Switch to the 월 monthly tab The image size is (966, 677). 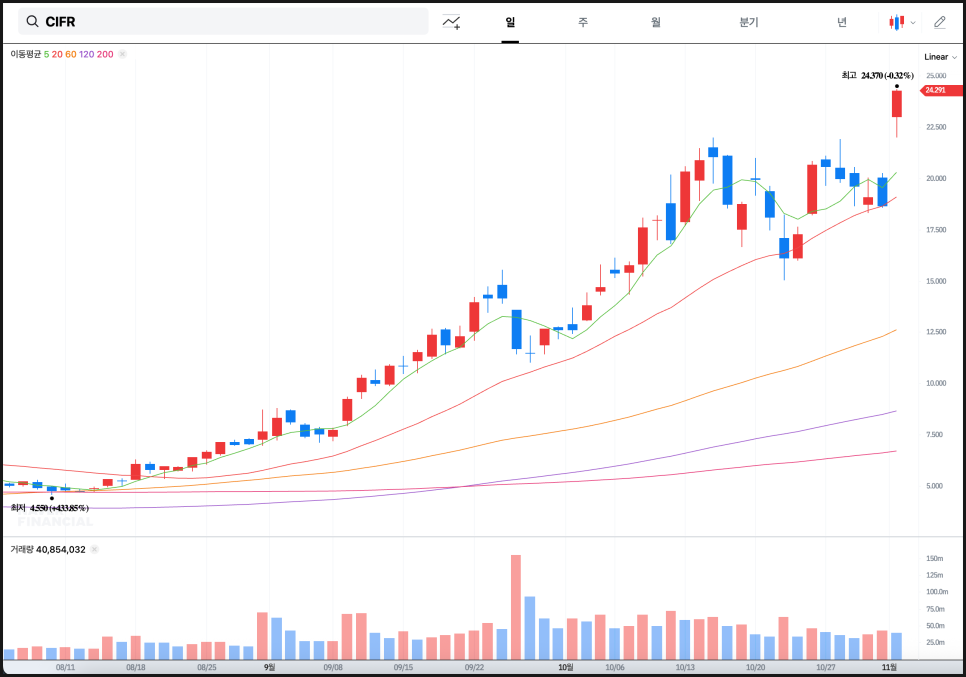click(x=655, y=21)
